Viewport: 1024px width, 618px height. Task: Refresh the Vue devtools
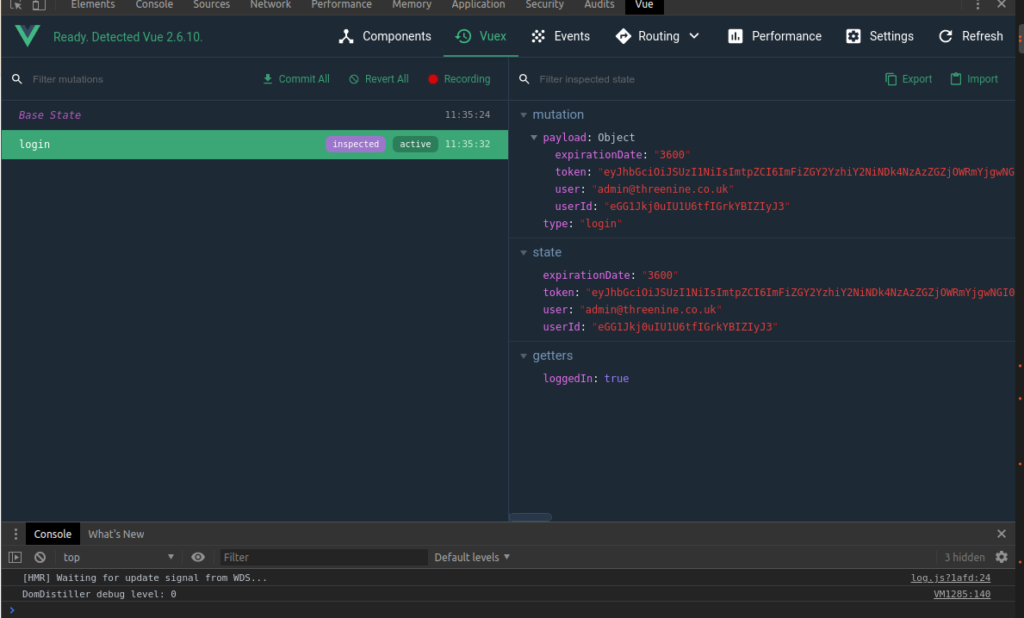coord(970,37)
